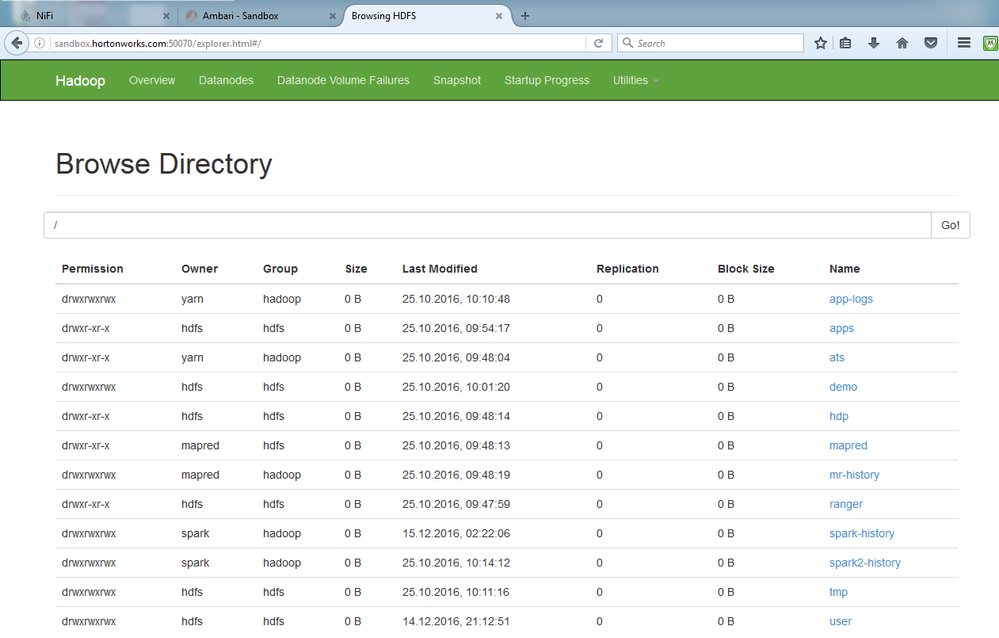999x638 pixels.
Task: Reload the page with the refresh icon
Action: click(x=598, y=43)
